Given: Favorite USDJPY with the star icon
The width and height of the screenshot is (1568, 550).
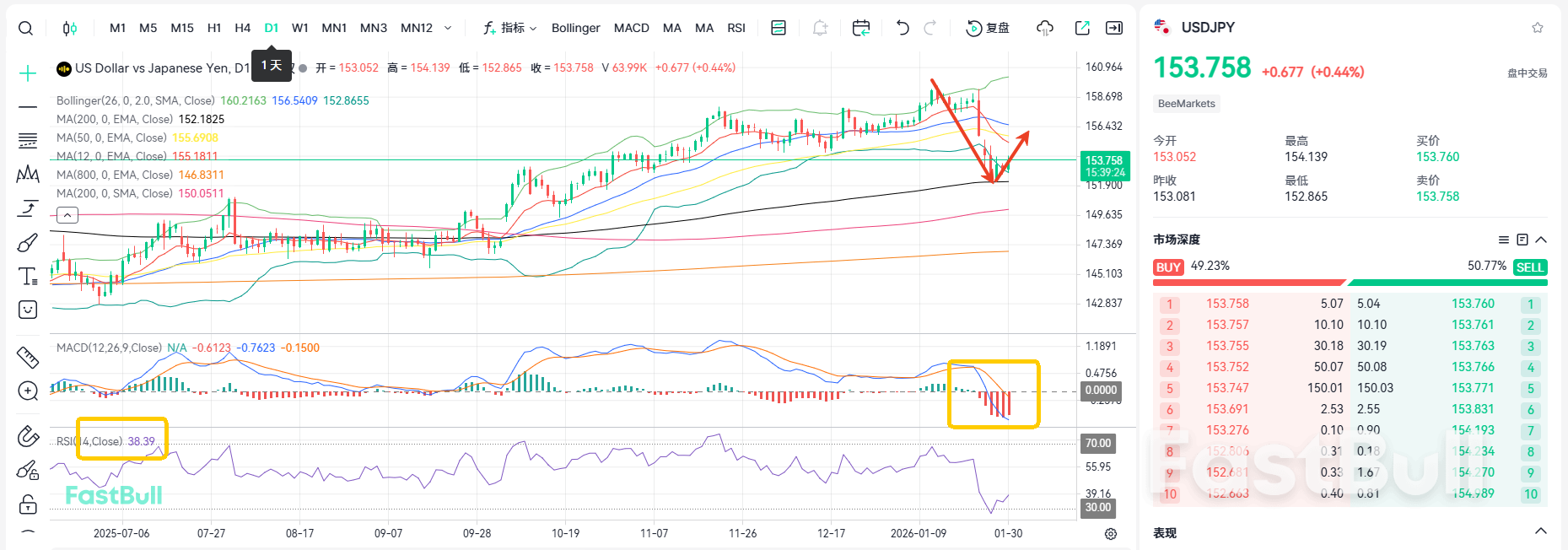Looking at the screenshot, I should (1538, 28).
